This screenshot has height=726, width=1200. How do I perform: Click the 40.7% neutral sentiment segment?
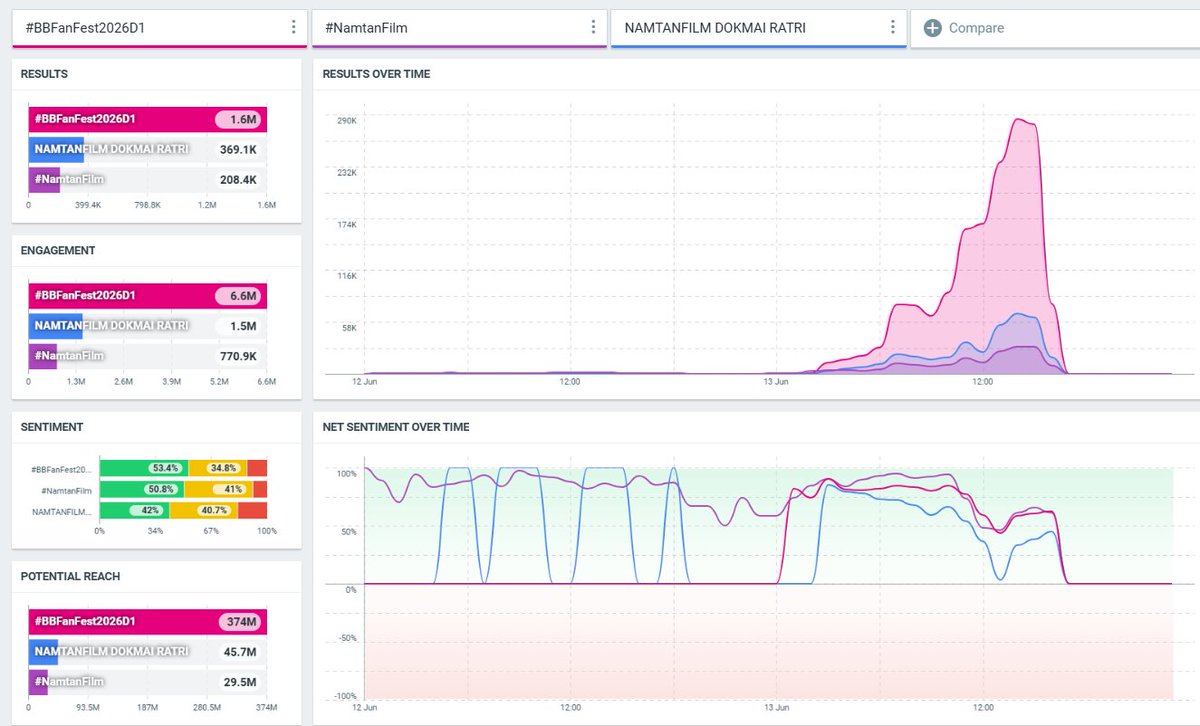[x=204, y=510]
